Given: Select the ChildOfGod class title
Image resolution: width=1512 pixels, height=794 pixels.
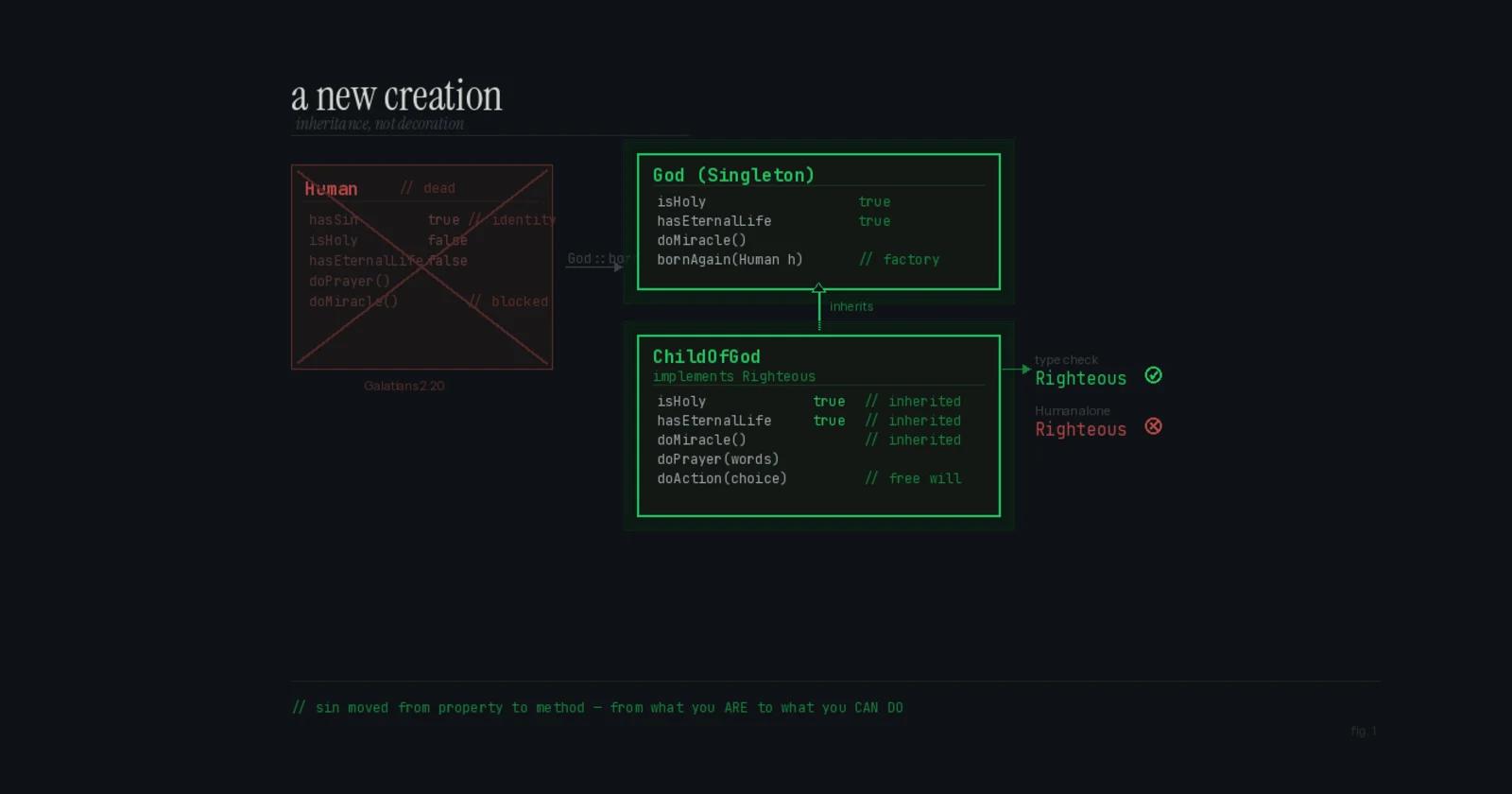Looking at the screenshot, I should (x=706, y=356).
